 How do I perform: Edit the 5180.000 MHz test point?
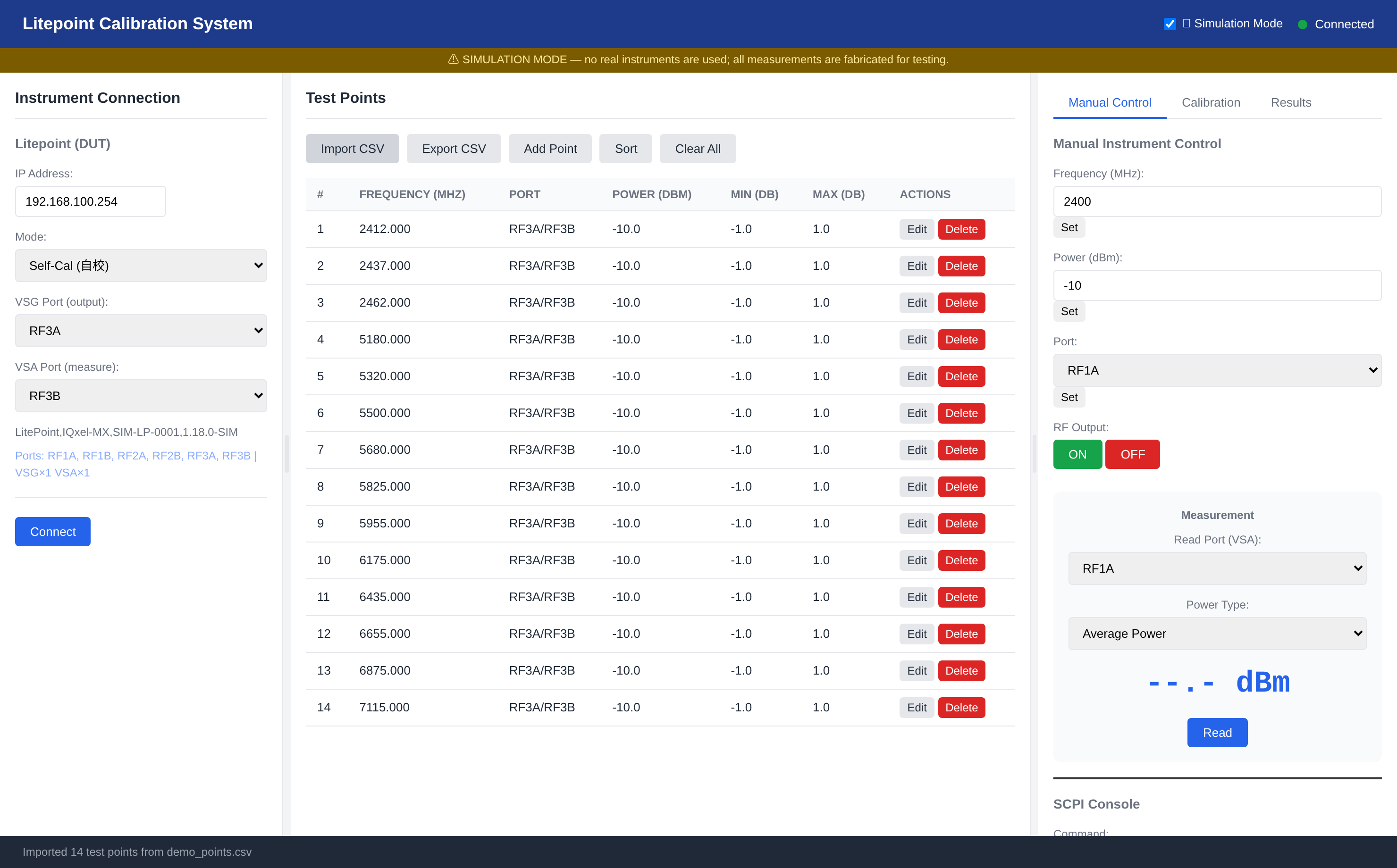point(917,339)
